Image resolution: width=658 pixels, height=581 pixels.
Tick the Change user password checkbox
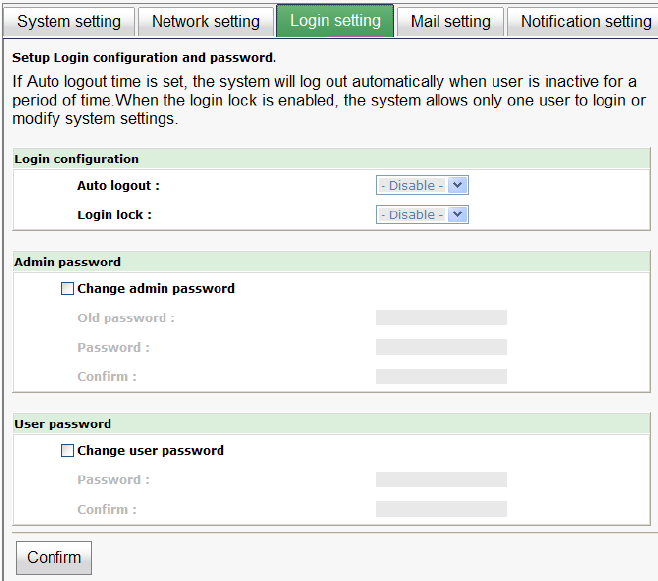tap(68, 451)
